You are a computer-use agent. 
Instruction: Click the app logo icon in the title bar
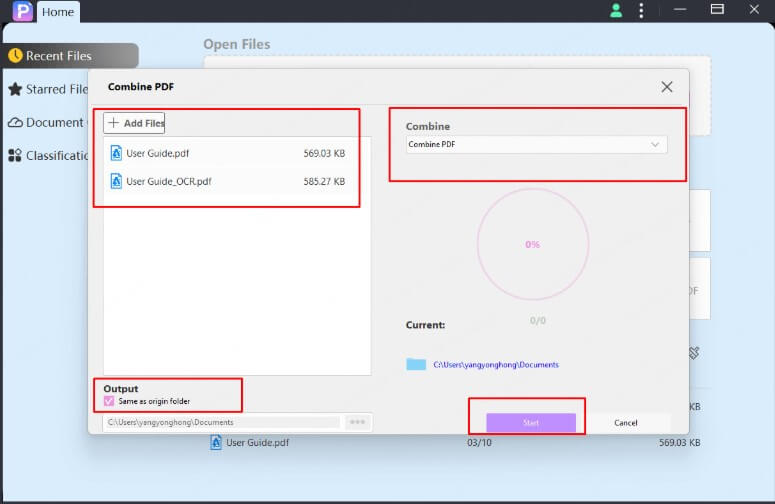click(x=23, y=11)
